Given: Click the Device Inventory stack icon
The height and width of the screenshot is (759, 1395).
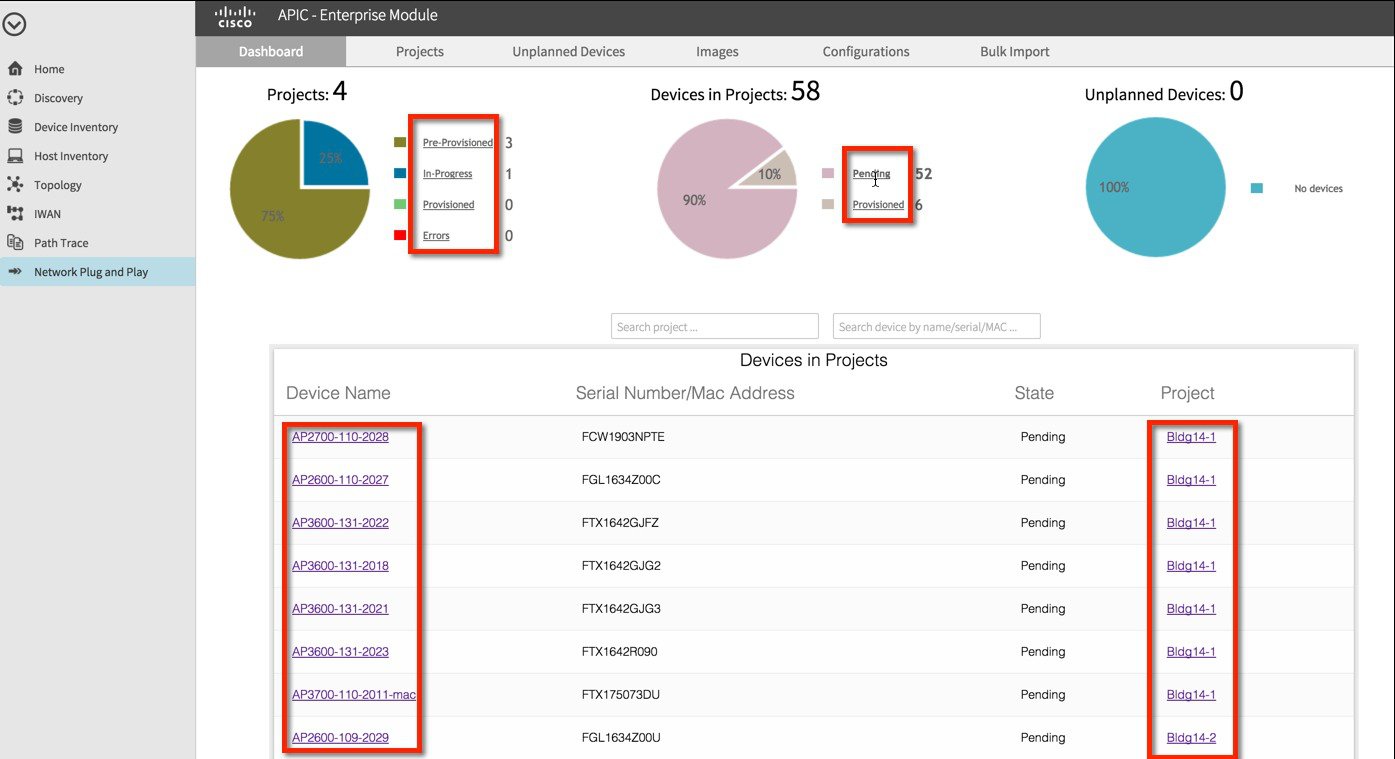Looking at the screenshot, I should tap(15, 127).
